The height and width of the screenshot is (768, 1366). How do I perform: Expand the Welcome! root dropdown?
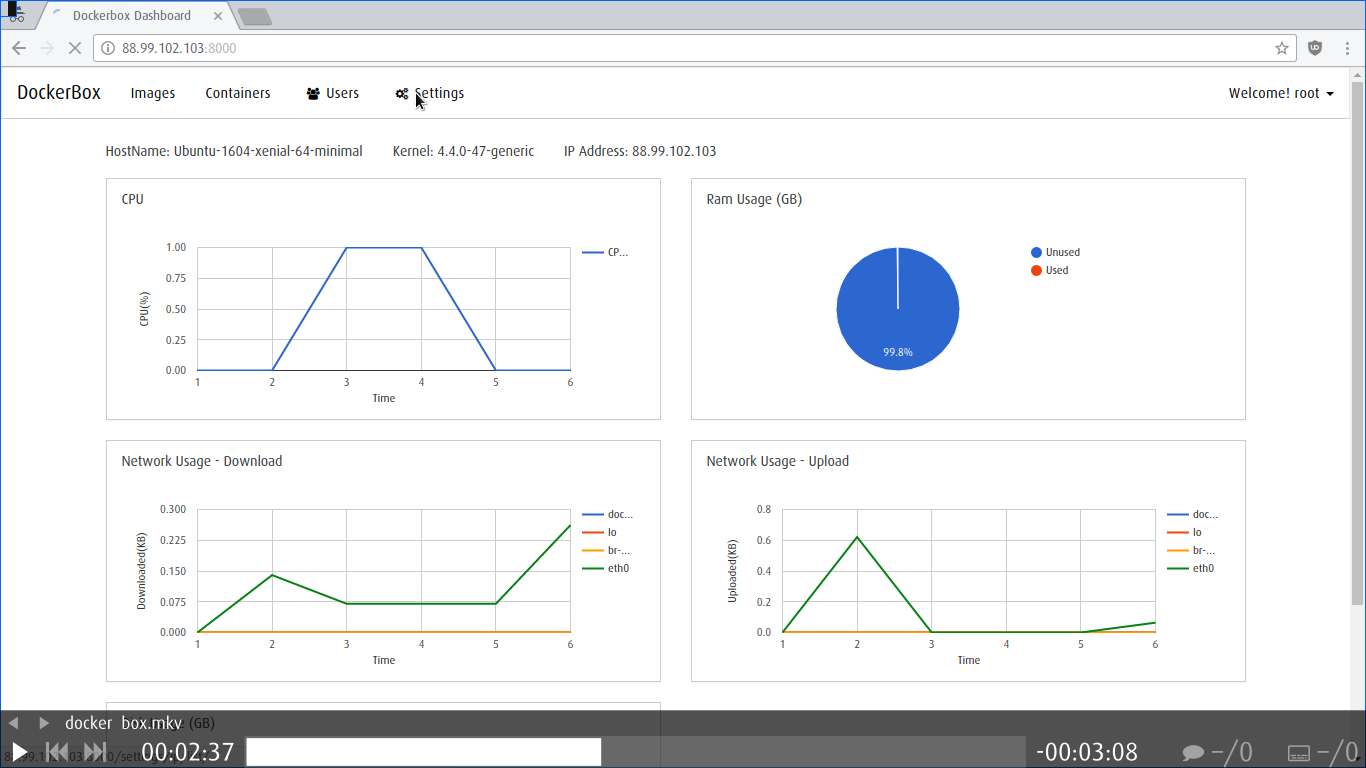[1281, 93]
